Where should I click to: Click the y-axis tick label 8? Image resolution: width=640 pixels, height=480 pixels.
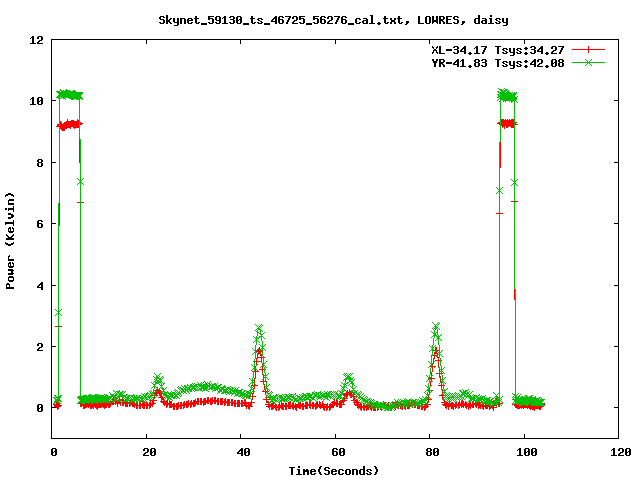(40, 163)
